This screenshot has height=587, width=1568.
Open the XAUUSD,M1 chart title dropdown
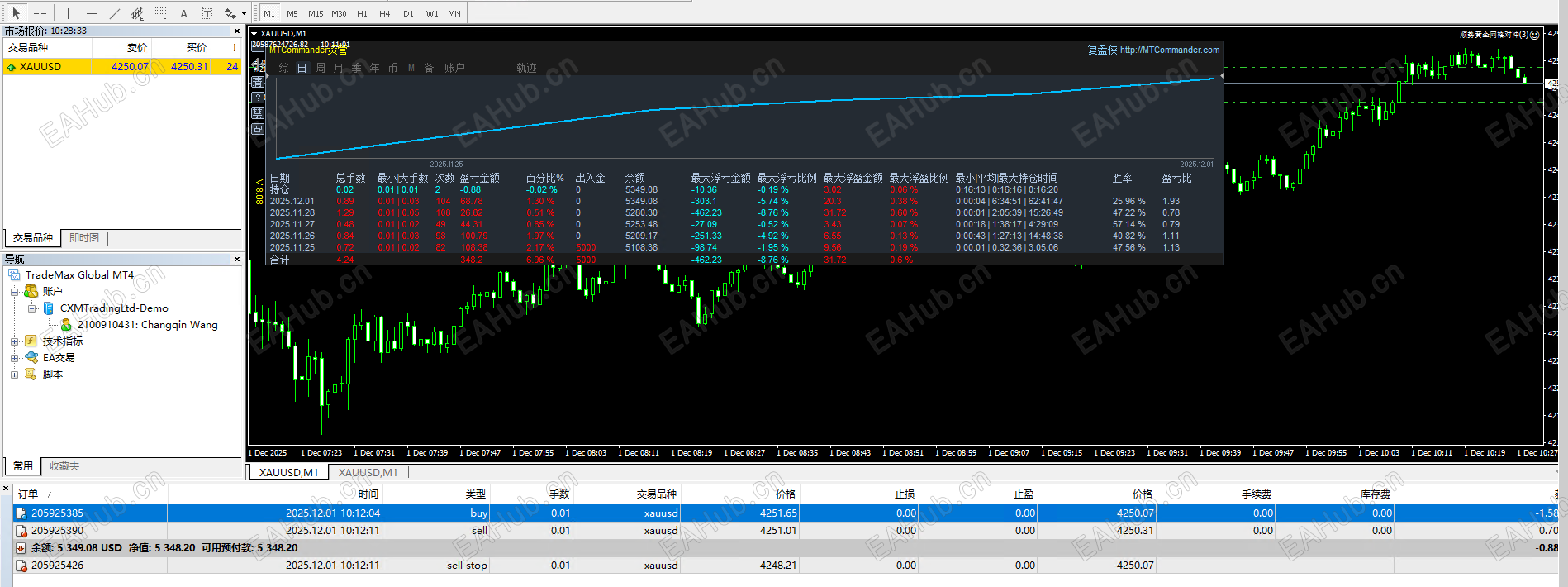tap(254, 34)
